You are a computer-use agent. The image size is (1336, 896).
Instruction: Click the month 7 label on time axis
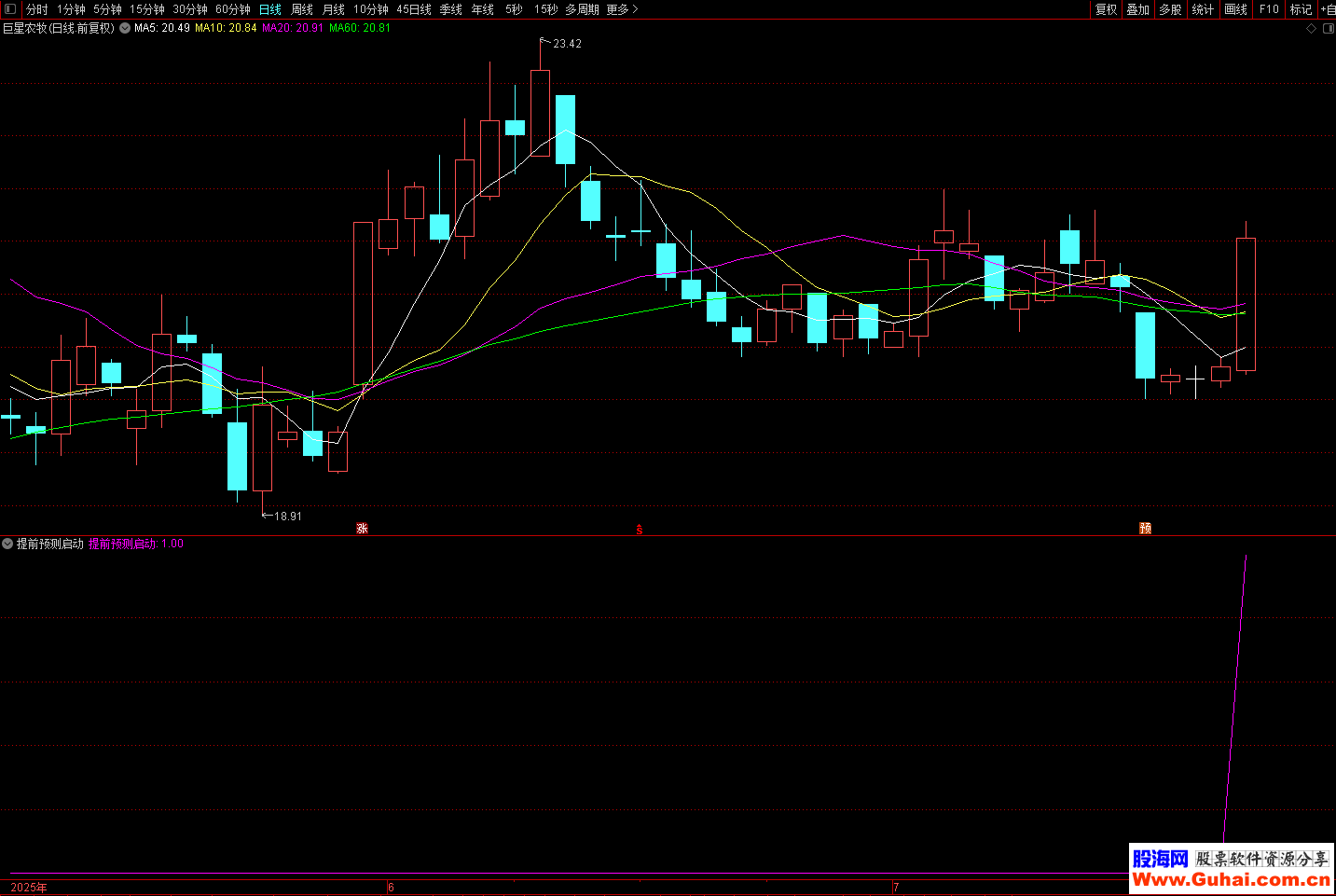[x=896, y=888]
